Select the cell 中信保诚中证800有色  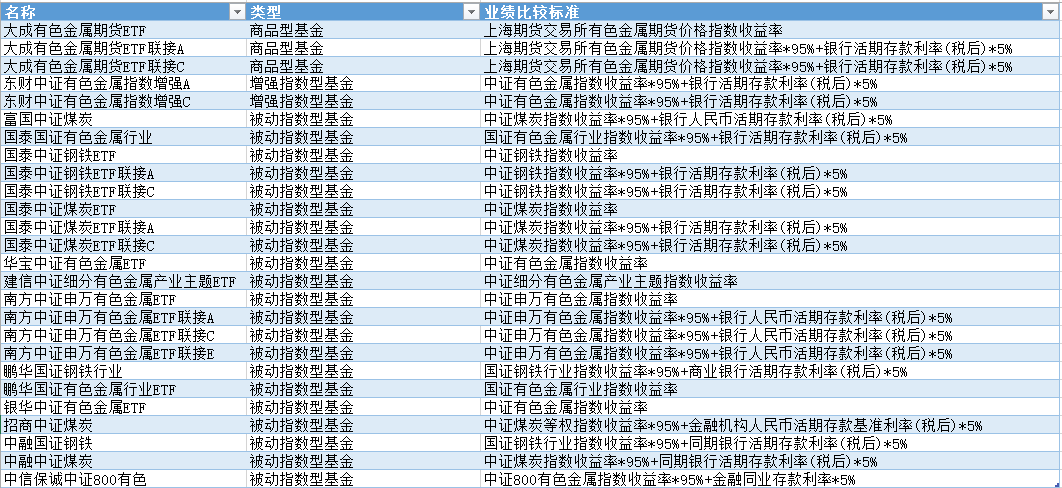pyautogui.click(x=123, y=479)
